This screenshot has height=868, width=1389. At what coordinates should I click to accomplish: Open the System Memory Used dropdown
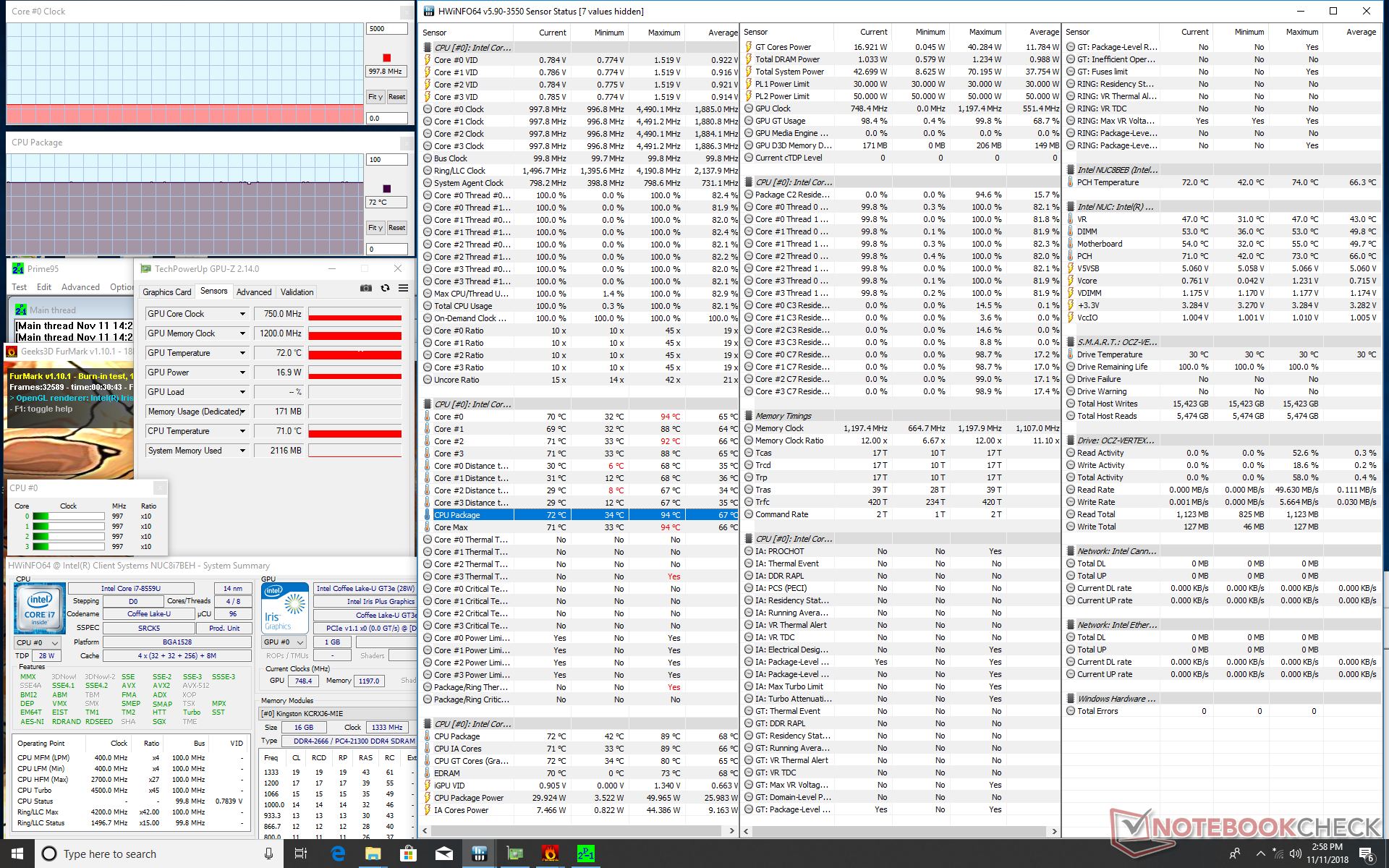[242, 451]
